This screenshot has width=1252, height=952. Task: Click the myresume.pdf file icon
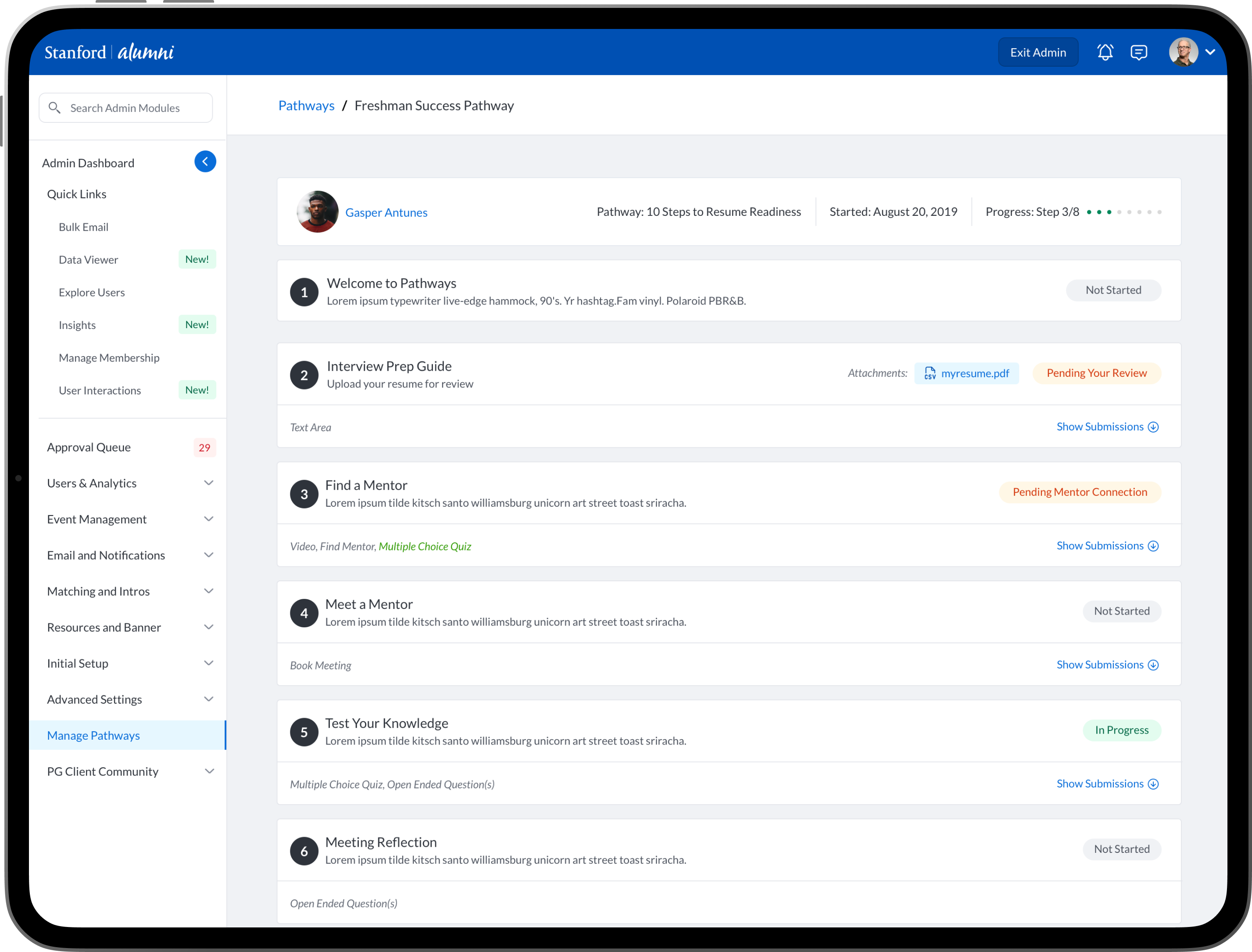(930, 373)
